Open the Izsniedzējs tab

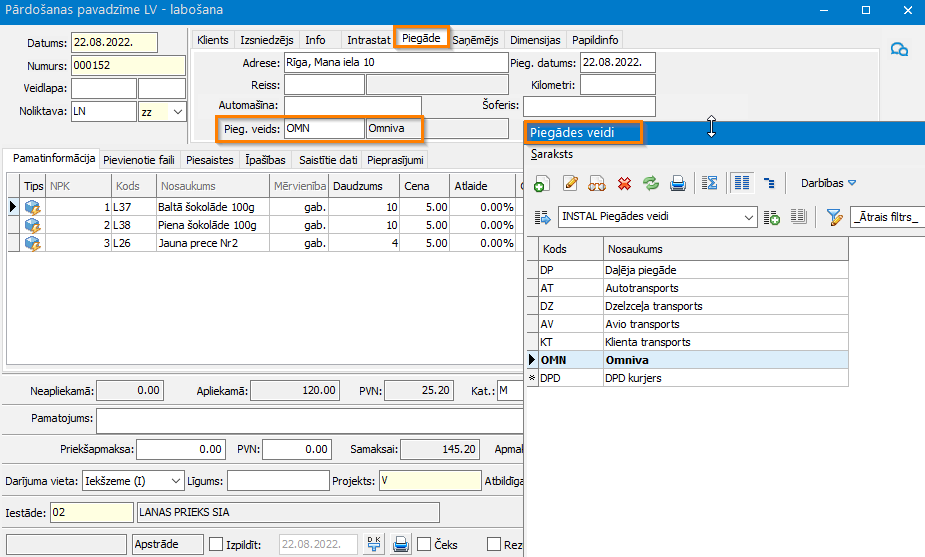(x=267, y=40)
